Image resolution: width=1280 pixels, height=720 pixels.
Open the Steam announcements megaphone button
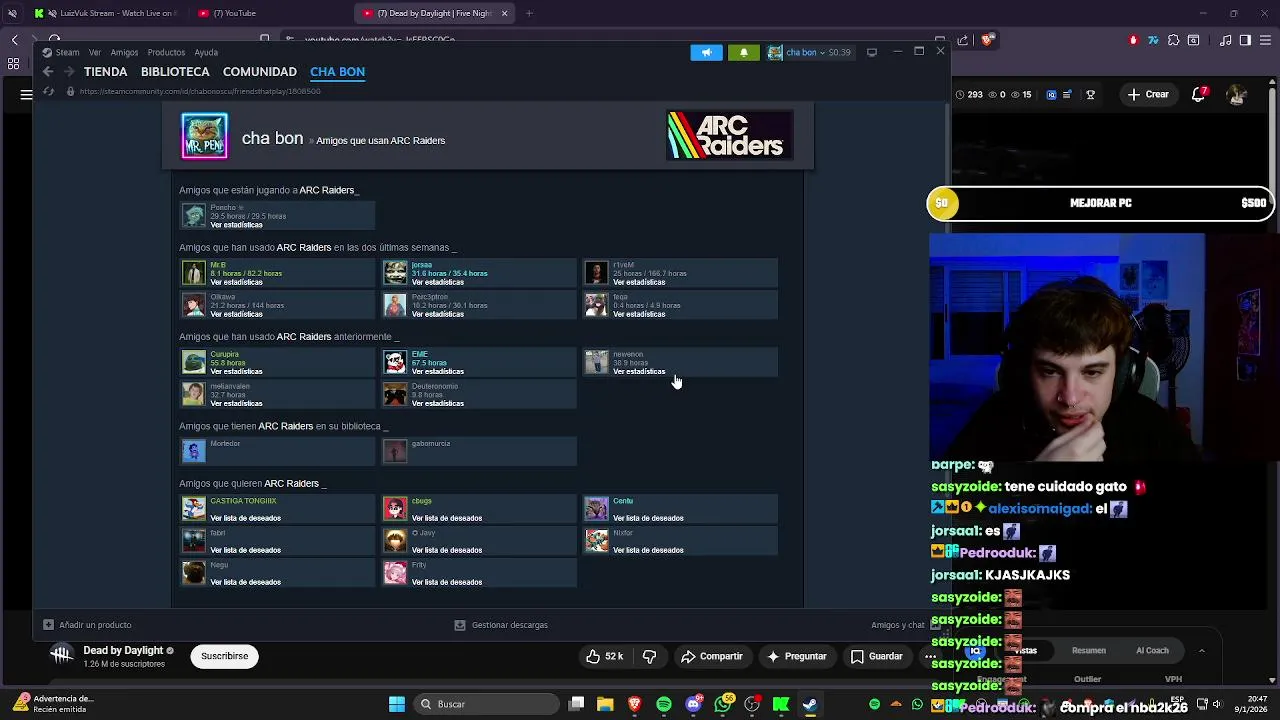706,52
